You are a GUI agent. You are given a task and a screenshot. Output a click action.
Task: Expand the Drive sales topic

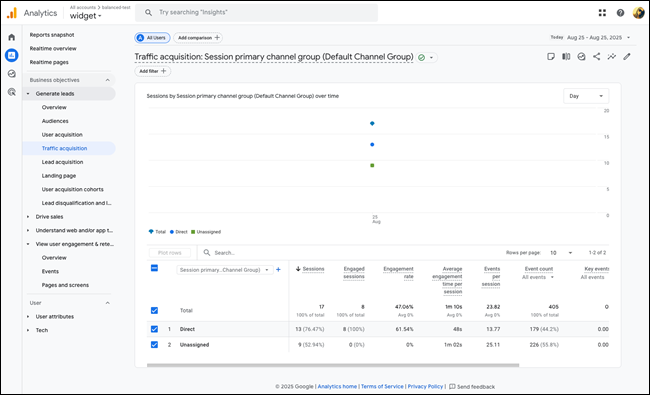coord(28,217)
